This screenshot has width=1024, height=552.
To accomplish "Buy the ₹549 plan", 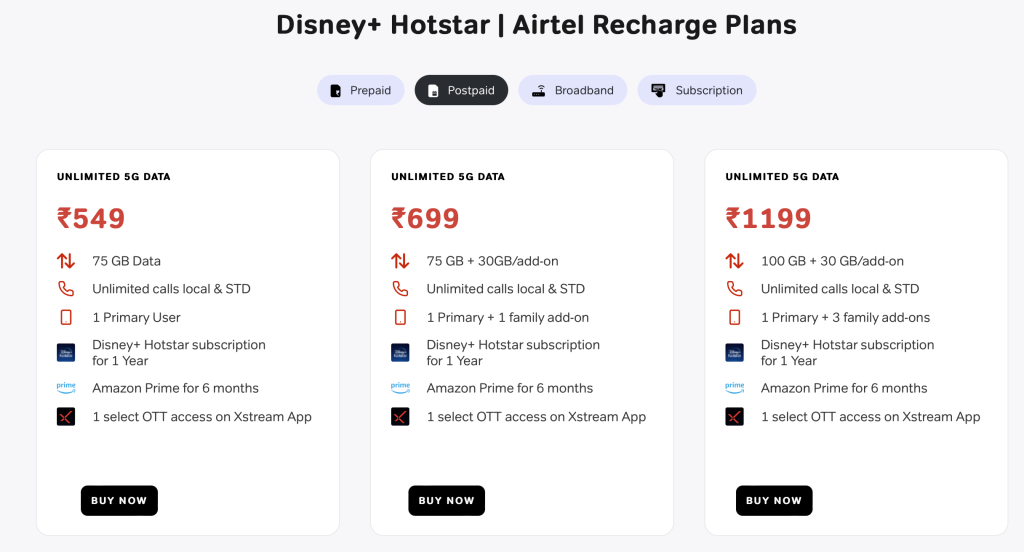I will coord(119,500).
